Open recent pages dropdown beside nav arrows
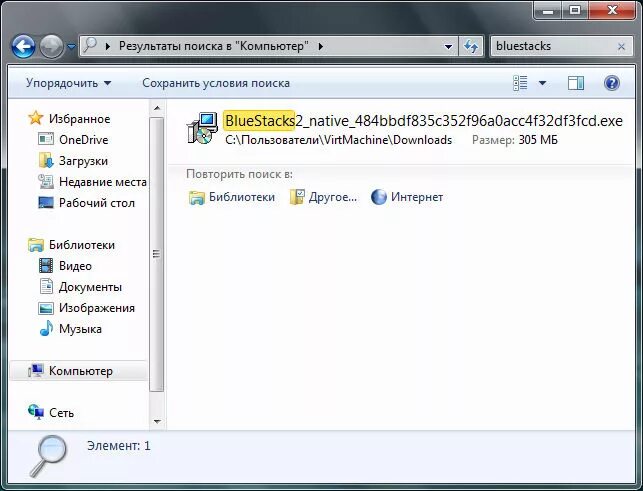Viewport: 643px width, 491px height. click(x=71, y=47)
